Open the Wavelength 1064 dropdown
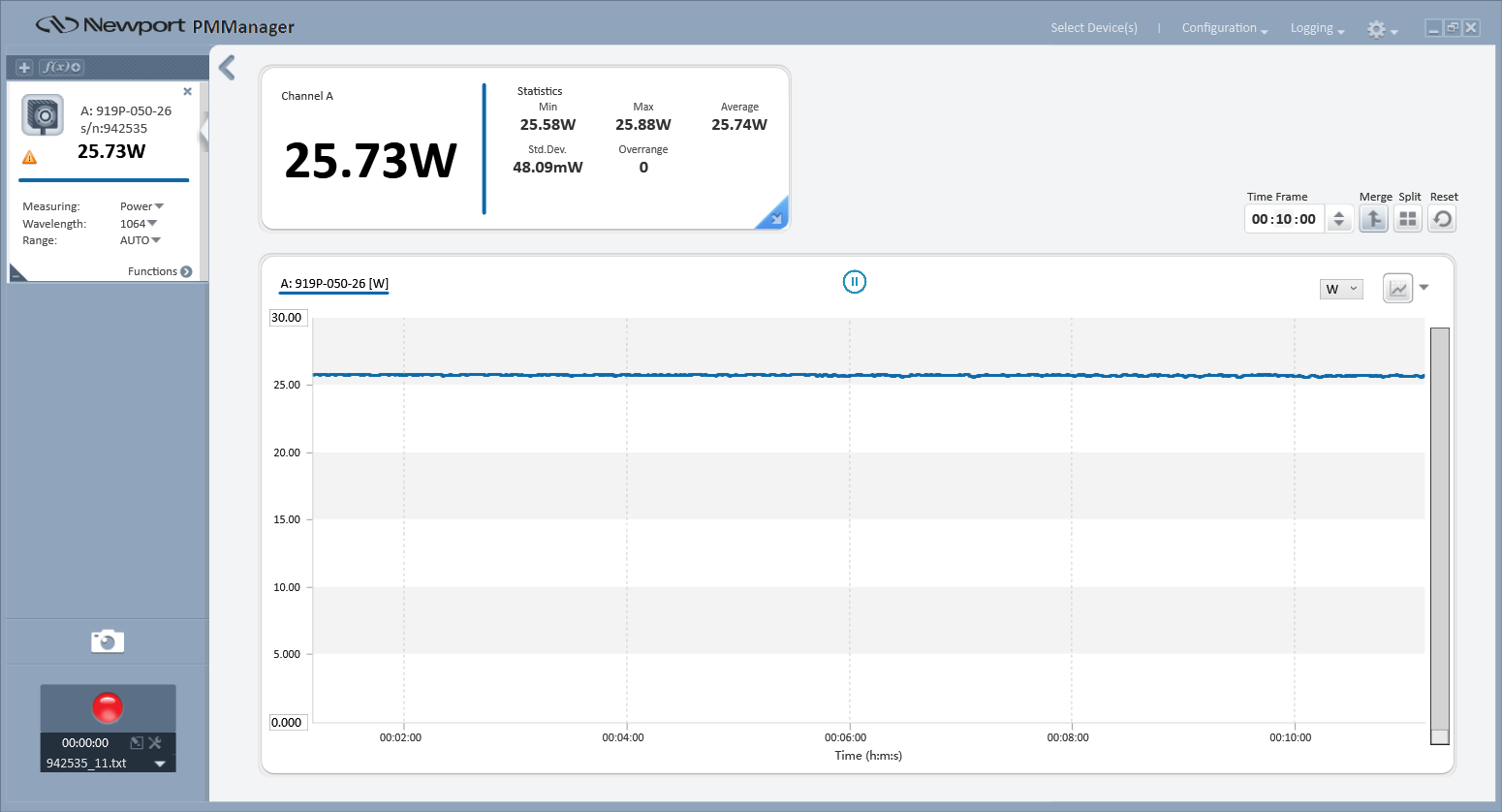 coord(139,224)
